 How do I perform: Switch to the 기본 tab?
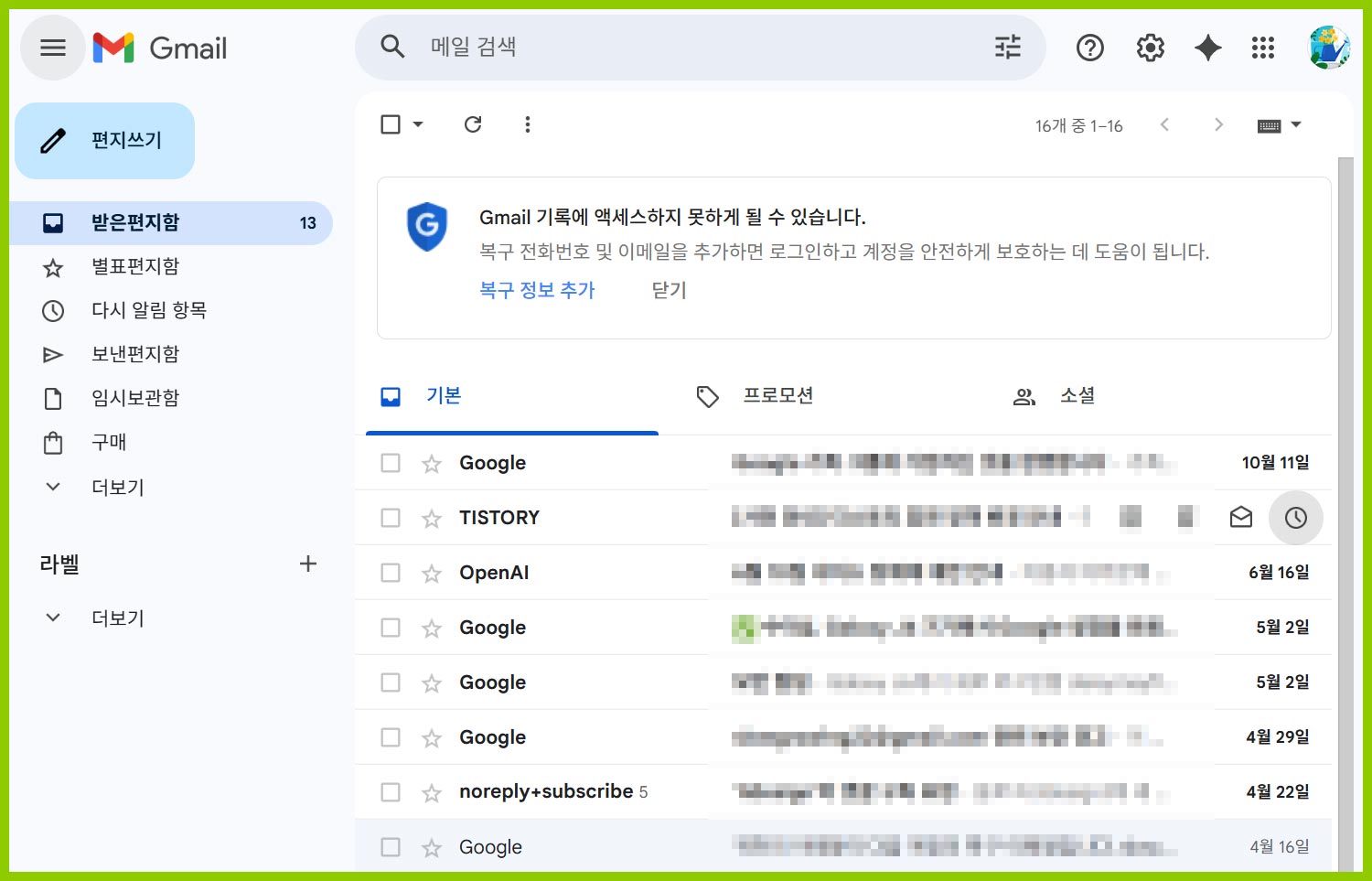(512, 396)
